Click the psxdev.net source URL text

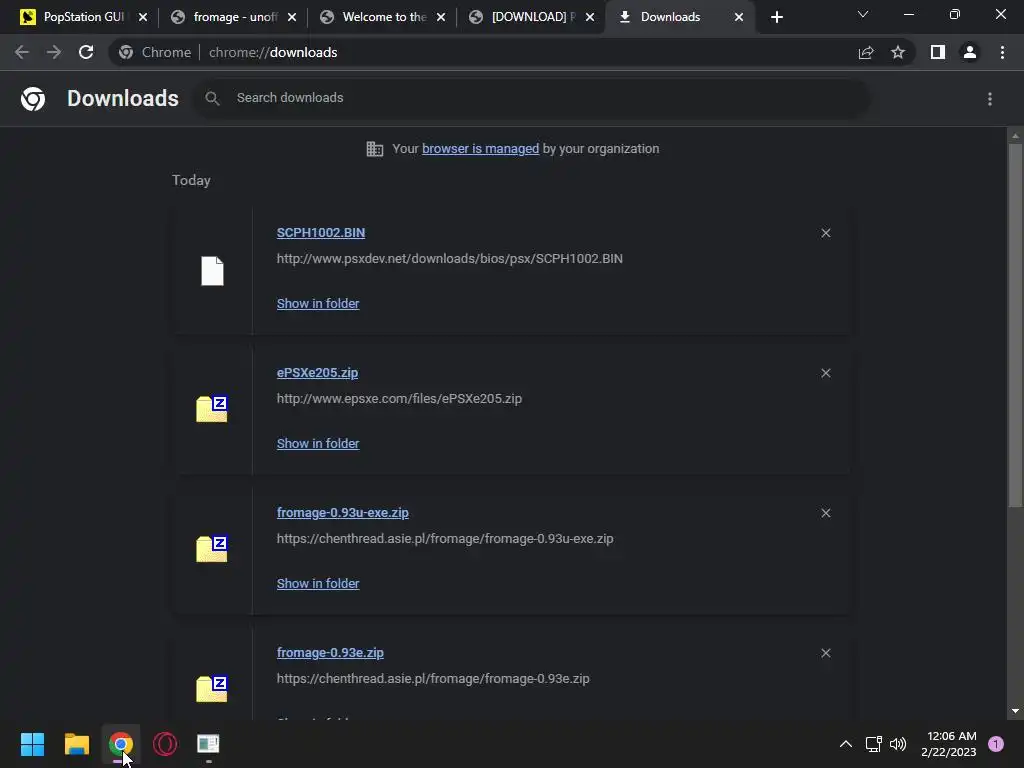449,259
